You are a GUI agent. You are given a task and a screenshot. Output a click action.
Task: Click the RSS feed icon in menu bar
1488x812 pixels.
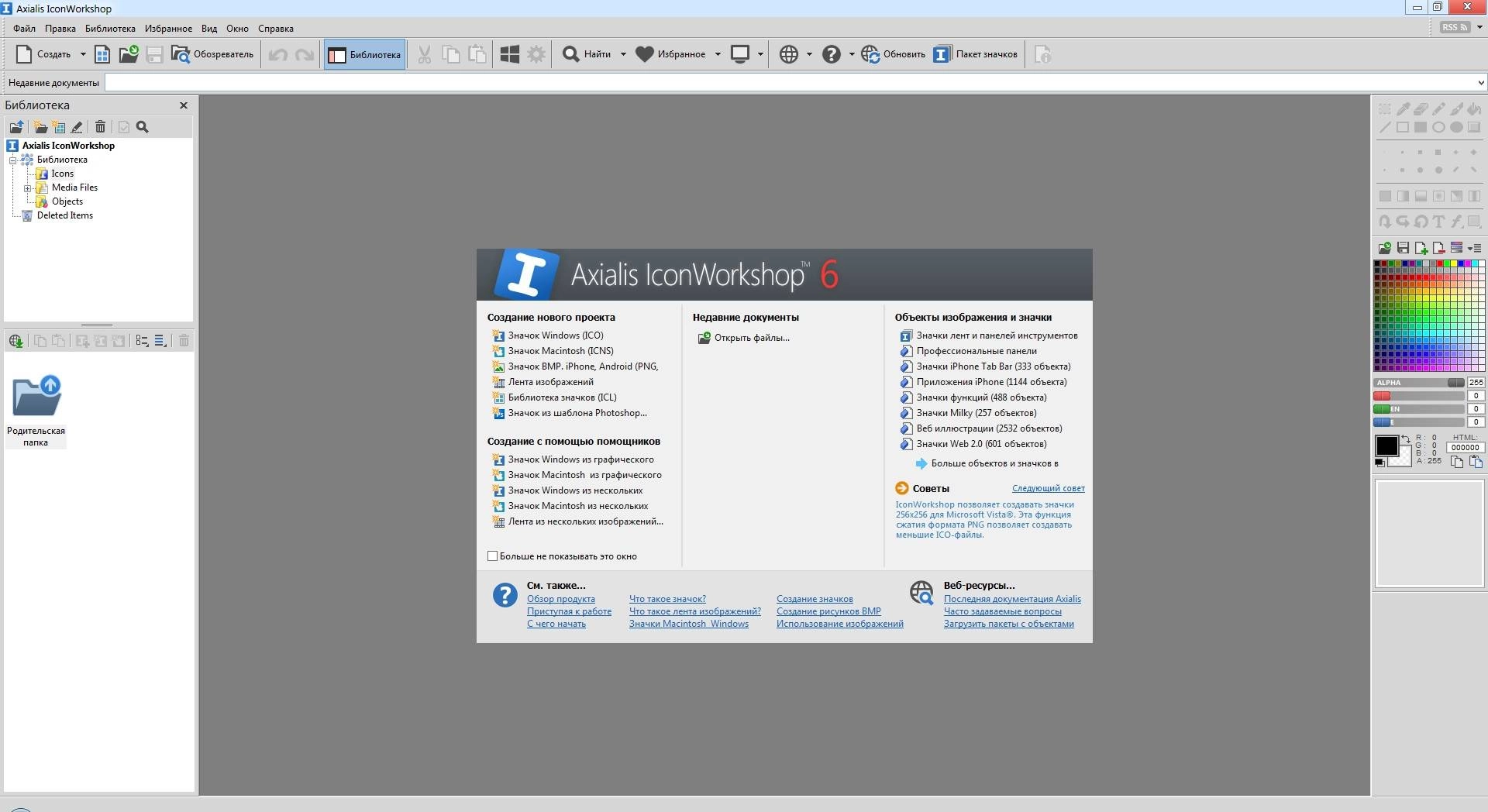(1455, 27)
